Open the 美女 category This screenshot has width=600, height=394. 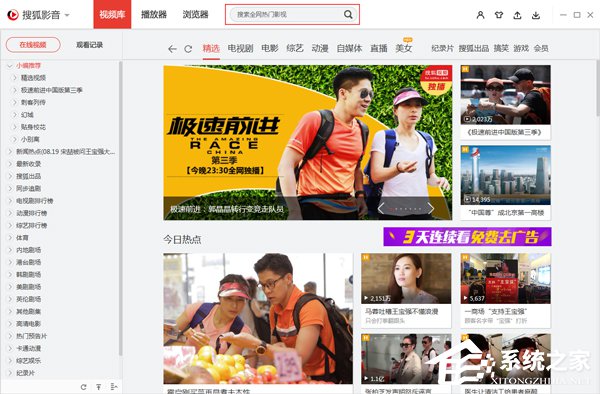(x=404, y=48)
